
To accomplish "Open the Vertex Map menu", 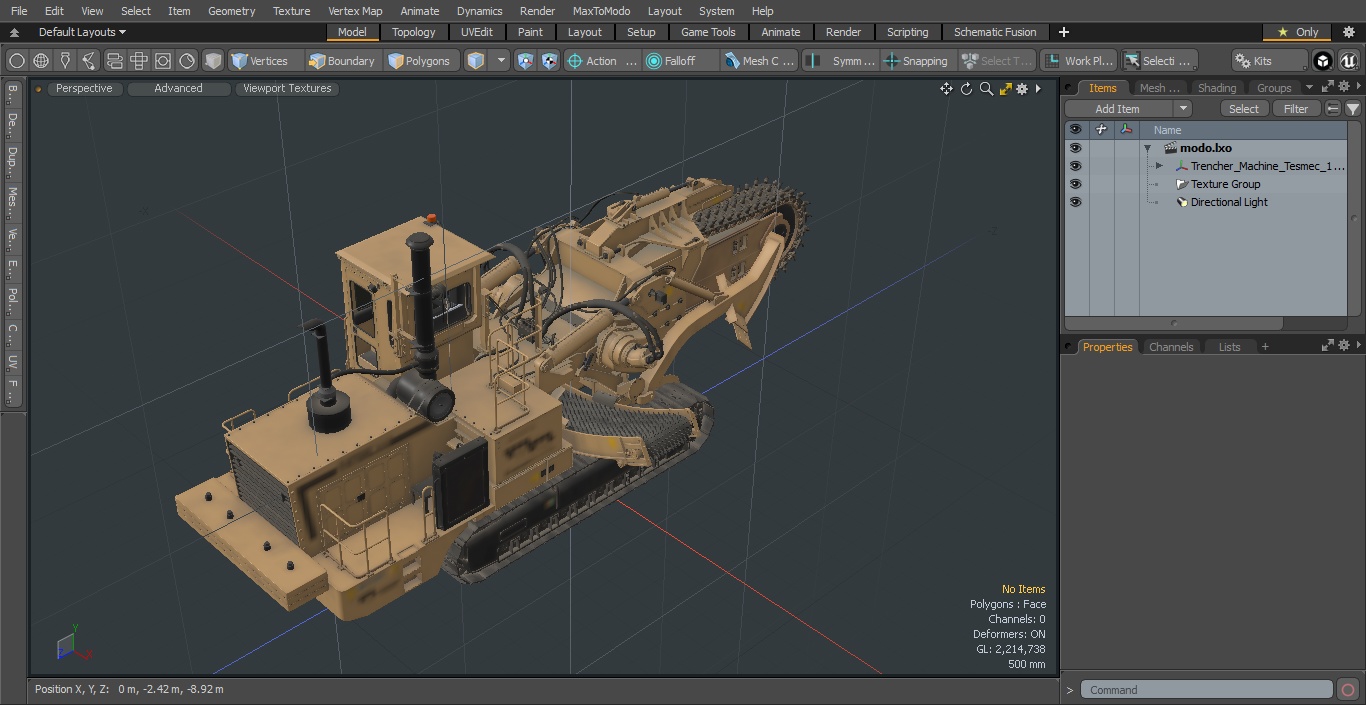I will click(355, 11).
